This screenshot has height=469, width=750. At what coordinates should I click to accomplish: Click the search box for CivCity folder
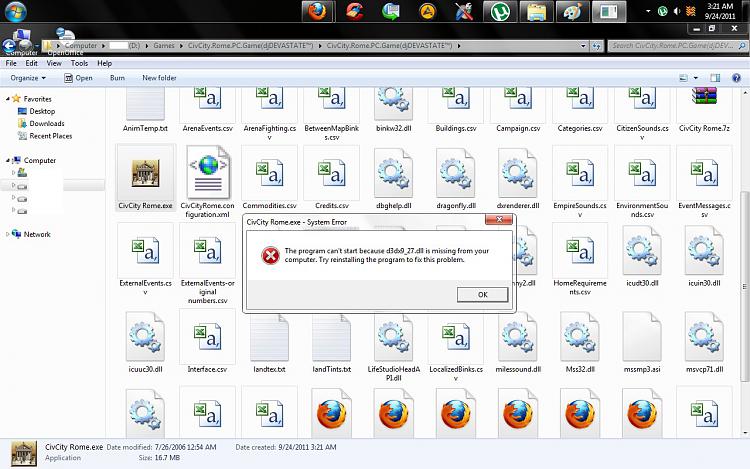[x=677, y=46]
